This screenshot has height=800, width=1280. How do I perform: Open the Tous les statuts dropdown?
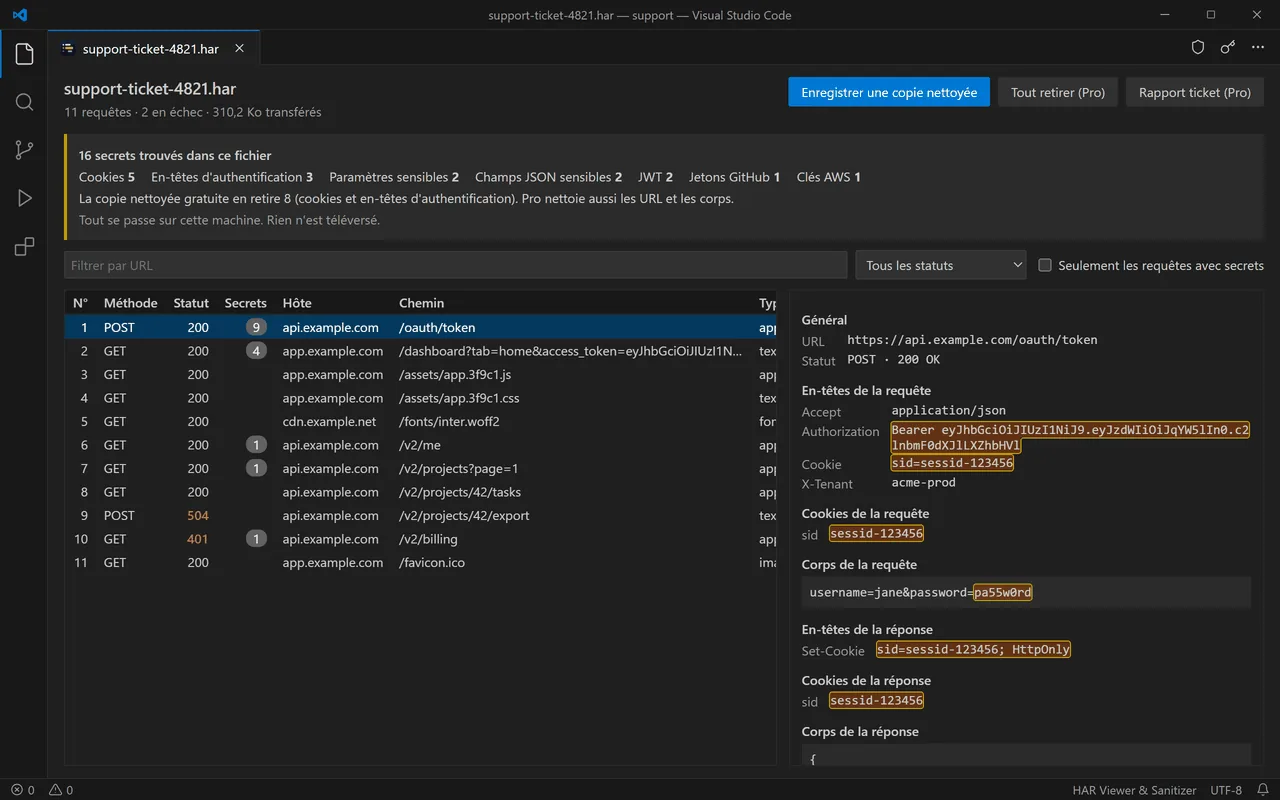coord(941,265)
